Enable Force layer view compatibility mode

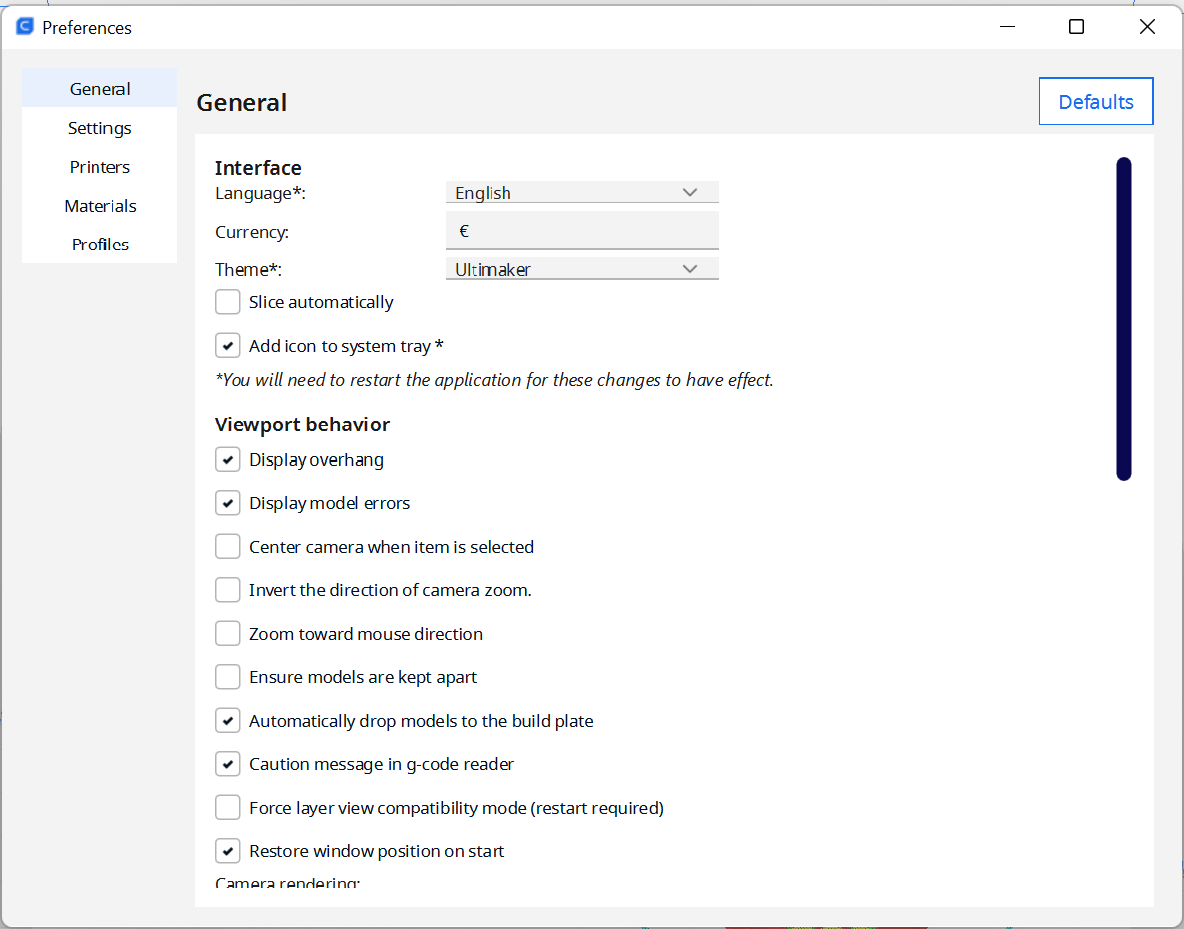(227, 807)
